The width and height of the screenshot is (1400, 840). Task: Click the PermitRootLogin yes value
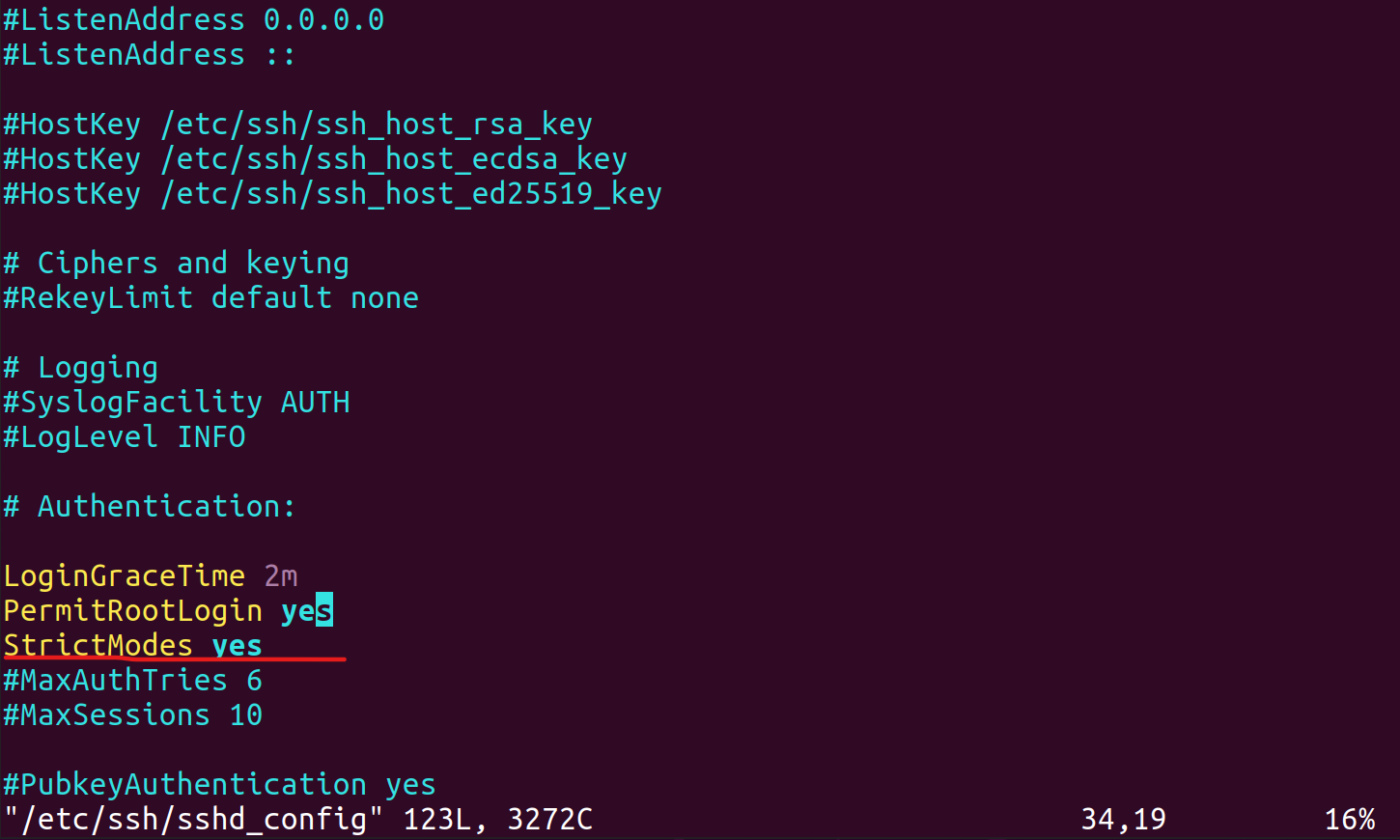(306, 611)
